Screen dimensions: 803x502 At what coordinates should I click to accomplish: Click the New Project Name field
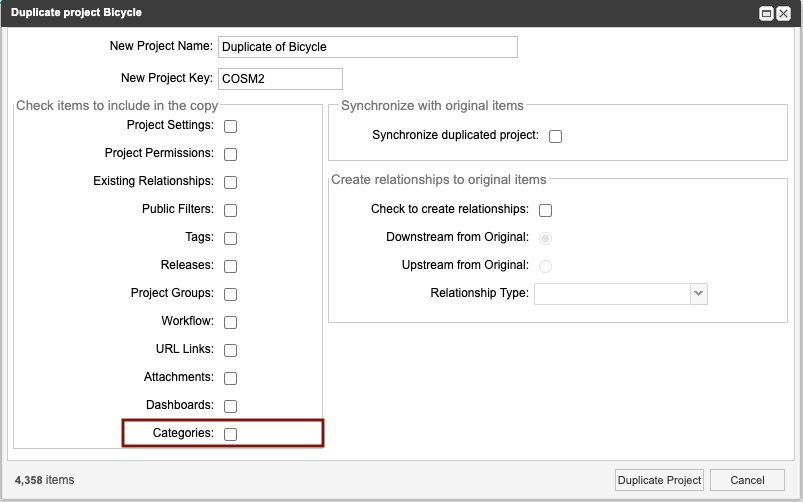[x=368, y=47]
